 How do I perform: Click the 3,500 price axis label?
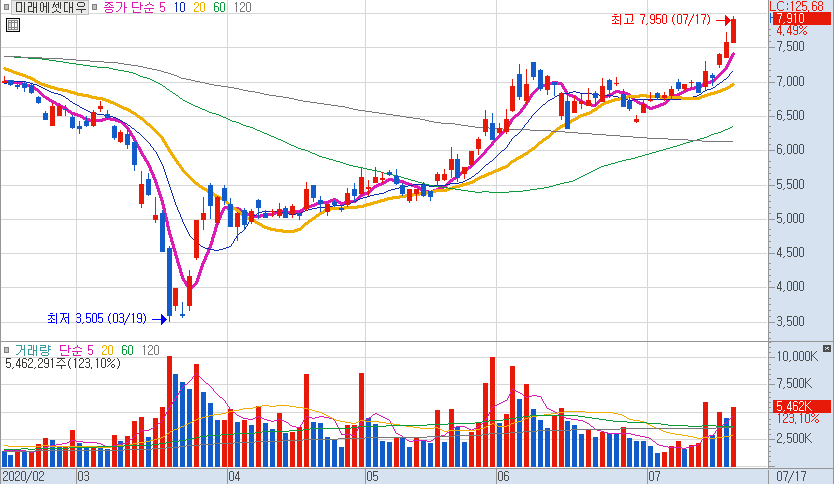pyautogui.click(x=790, y=321)
